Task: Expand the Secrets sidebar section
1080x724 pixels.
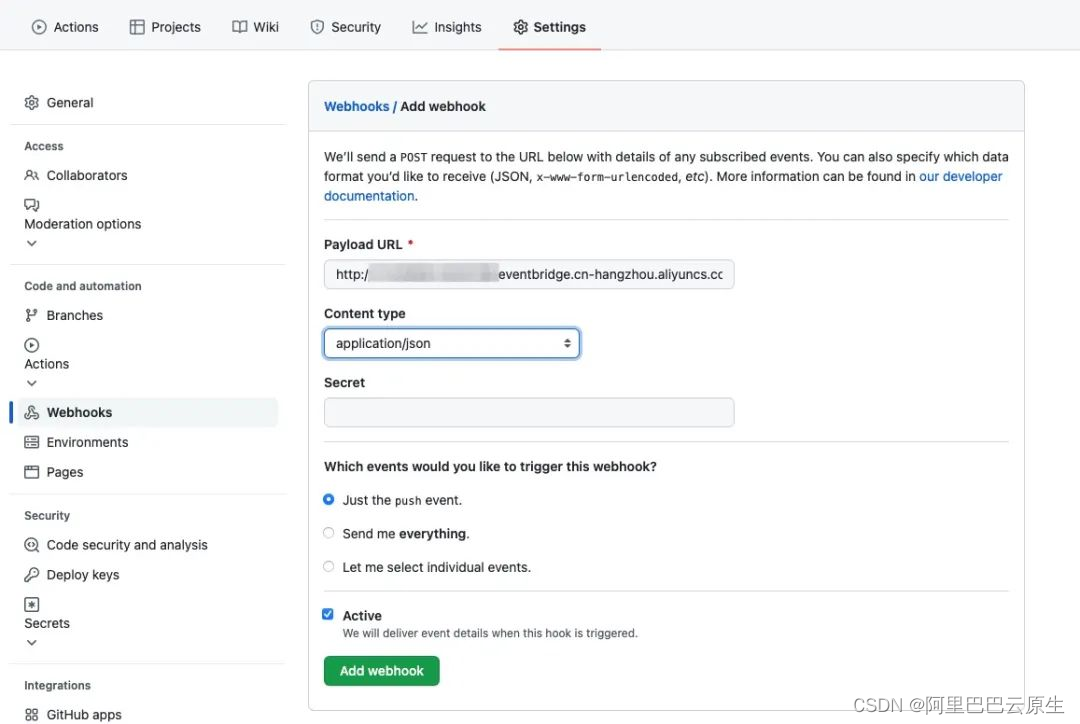Action: [x=32, y=642]
